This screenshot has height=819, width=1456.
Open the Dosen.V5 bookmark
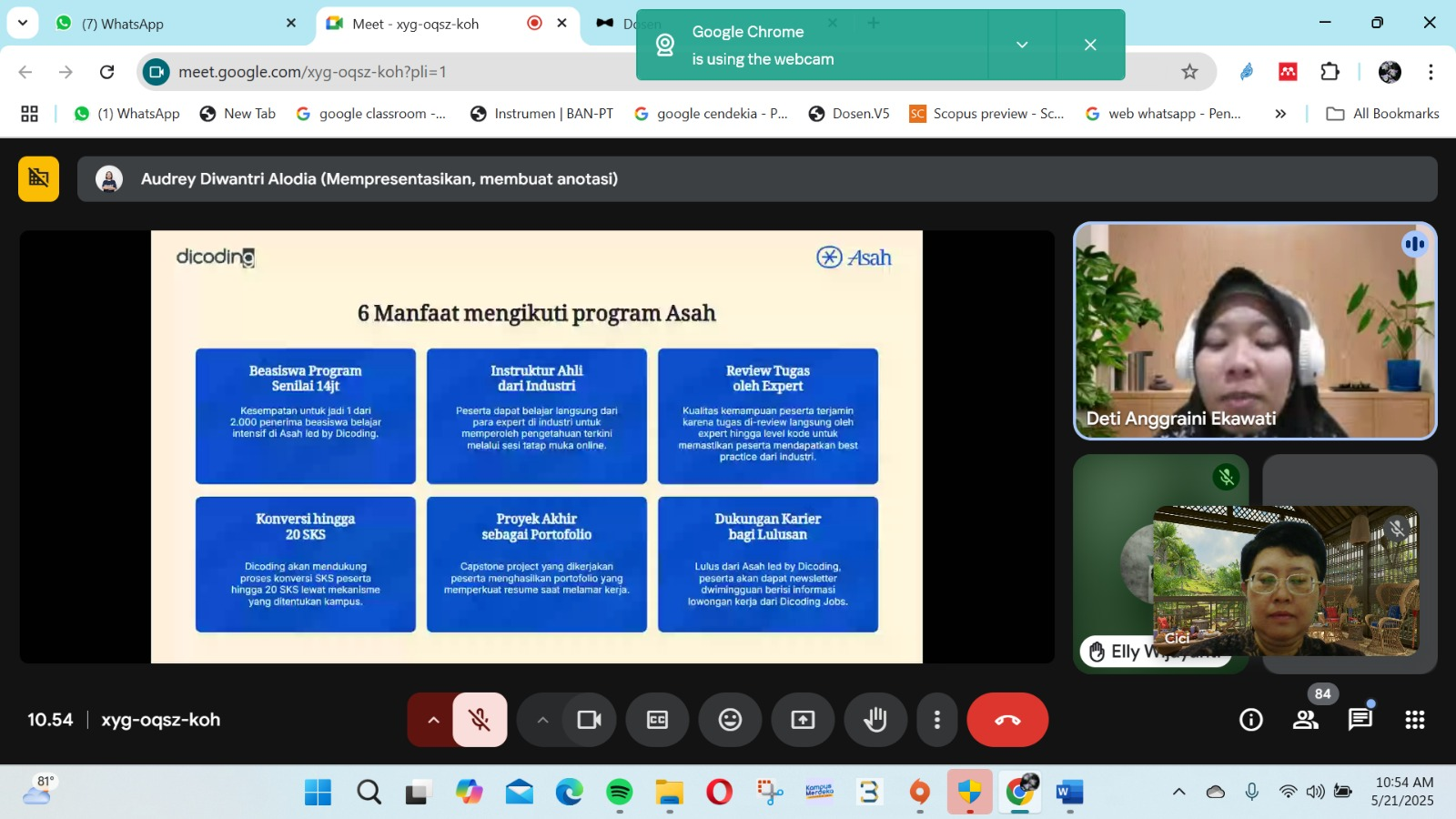(x=849, y=114)
